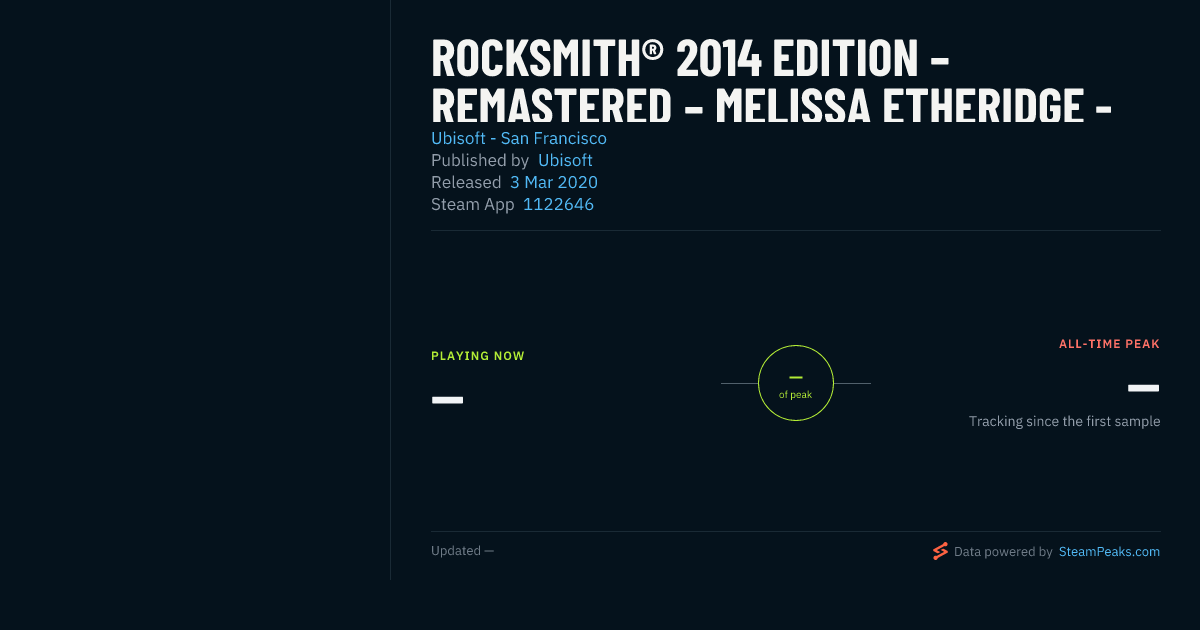Click the Steam App label
1200x630 pixels.
(x=473, y=204)
